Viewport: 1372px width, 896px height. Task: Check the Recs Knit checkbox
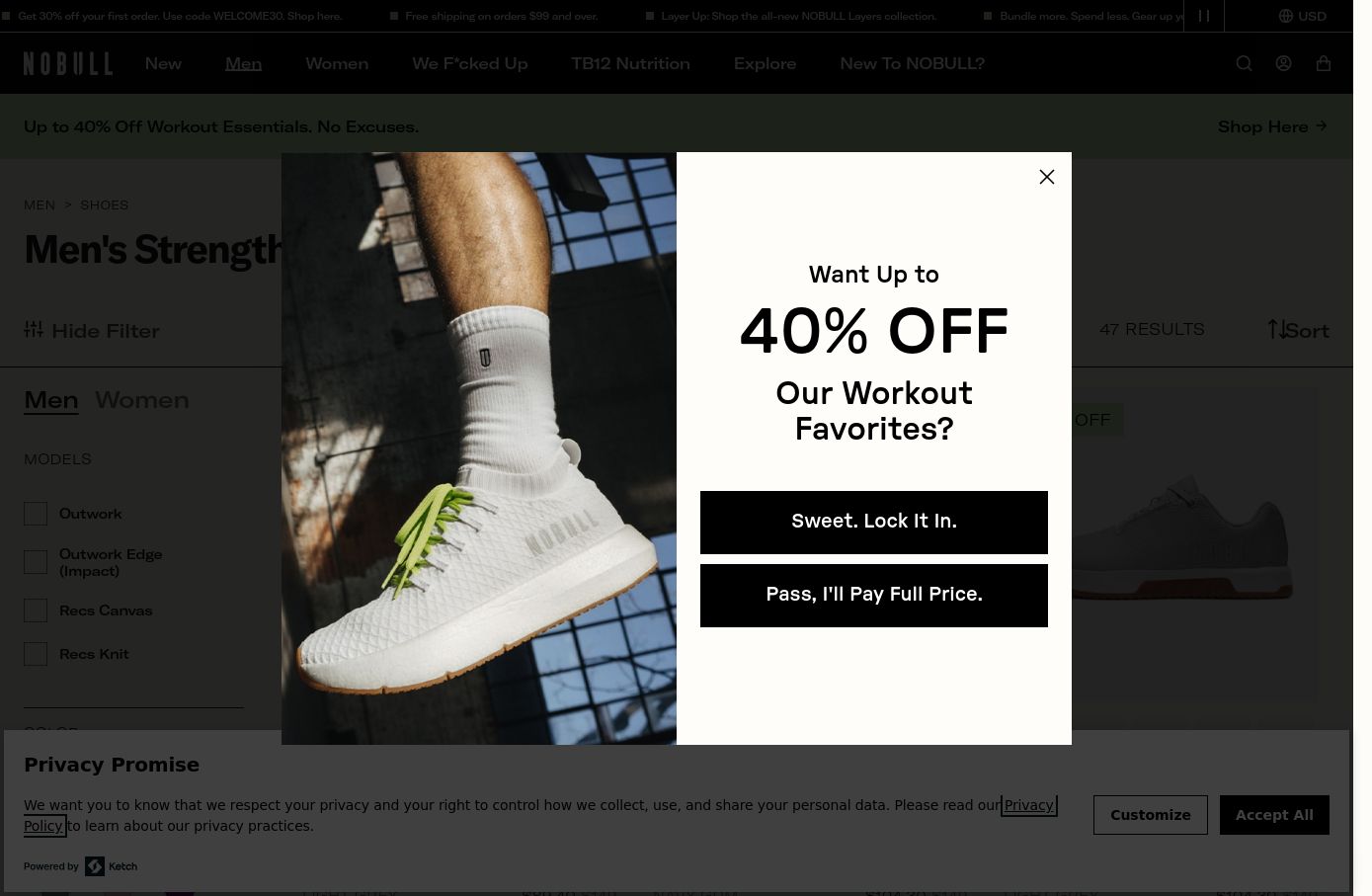pyautogui.click(x=36, y=654)
